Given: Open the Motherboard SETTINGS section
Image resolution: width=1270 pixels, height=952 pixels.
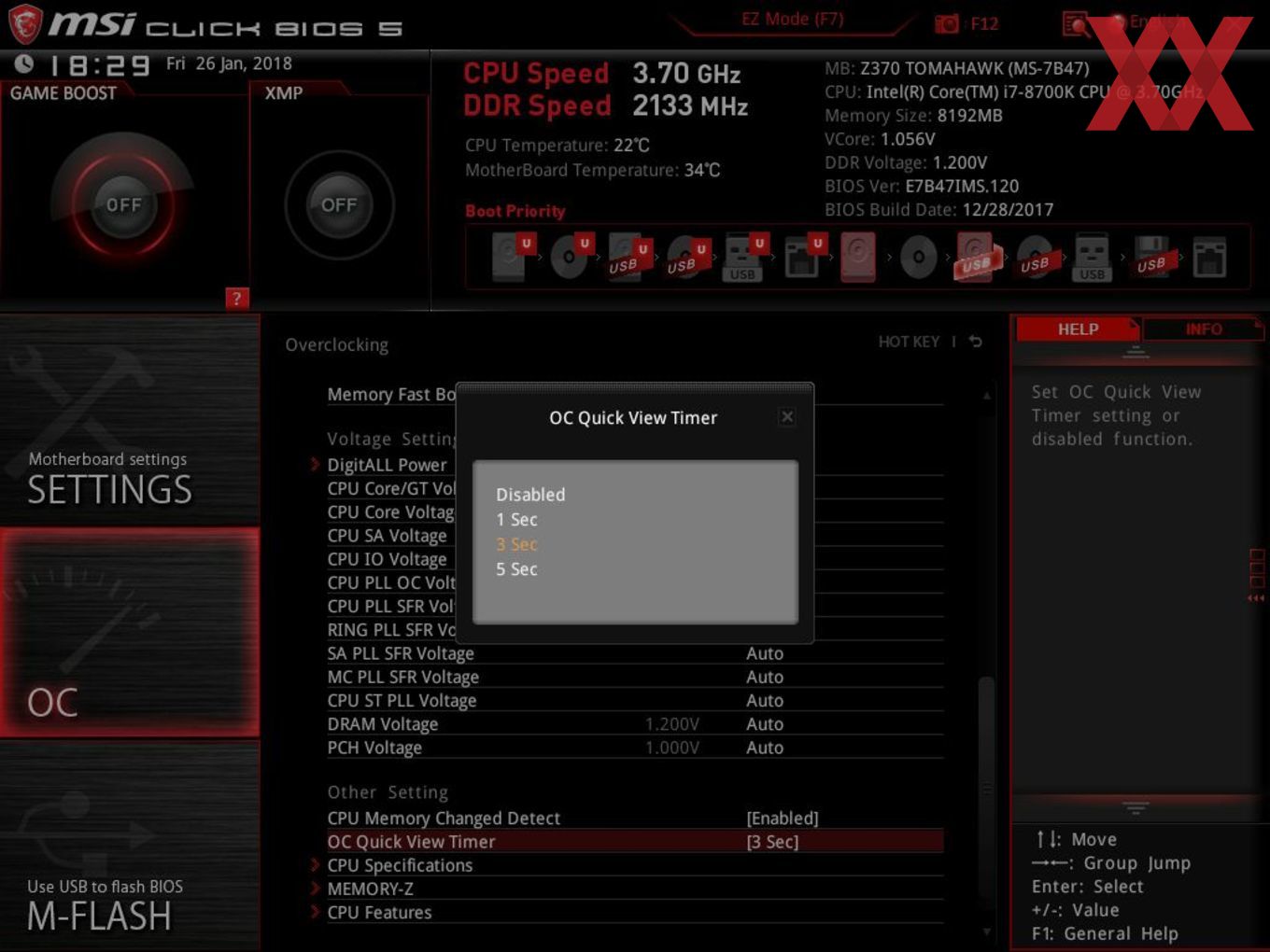Looking at the screenshot, I should pos(130,420).
